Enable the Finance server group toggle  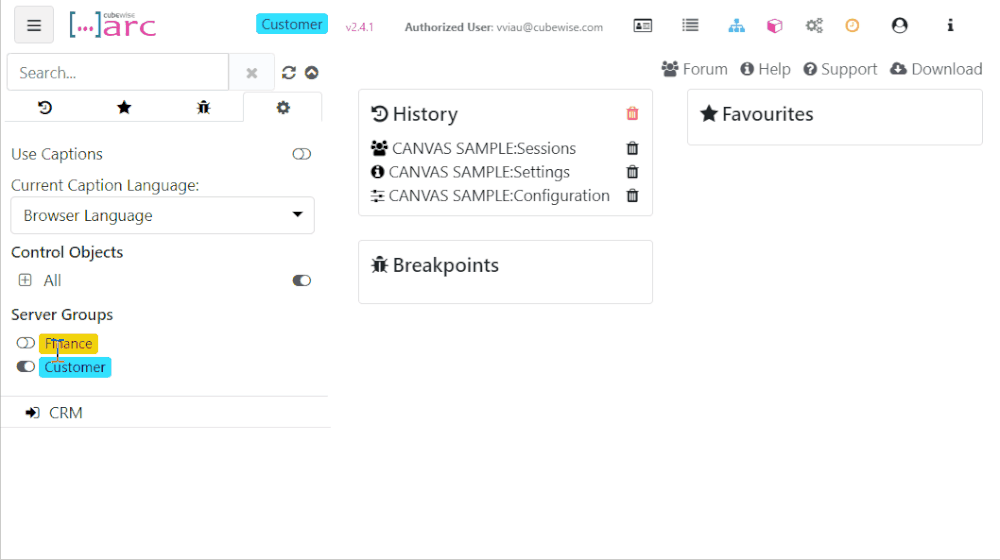coord(25,343)
